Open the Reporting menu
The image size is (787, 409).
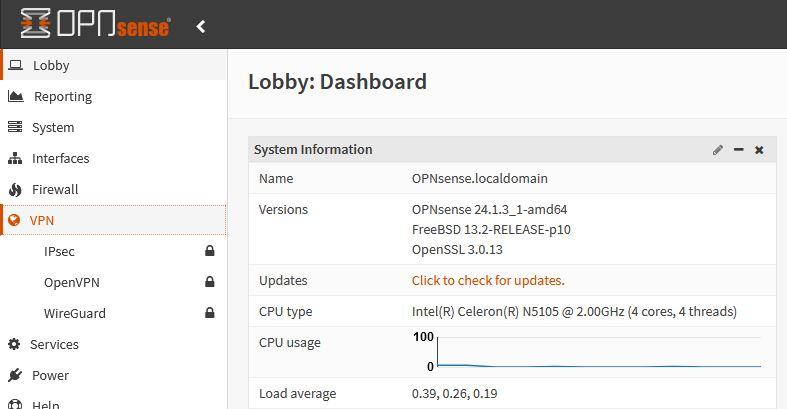point(63,97)
